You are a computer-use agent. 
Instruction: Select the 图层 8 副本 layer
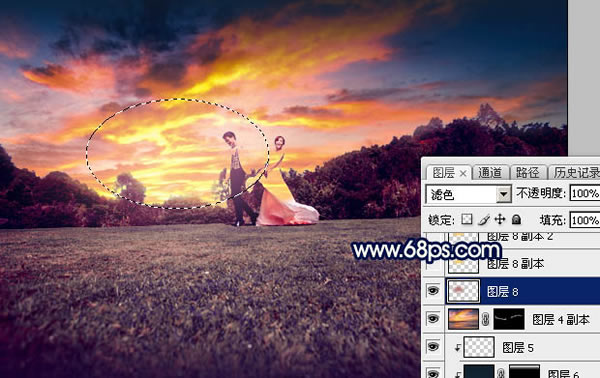click(x=523, y=263)
